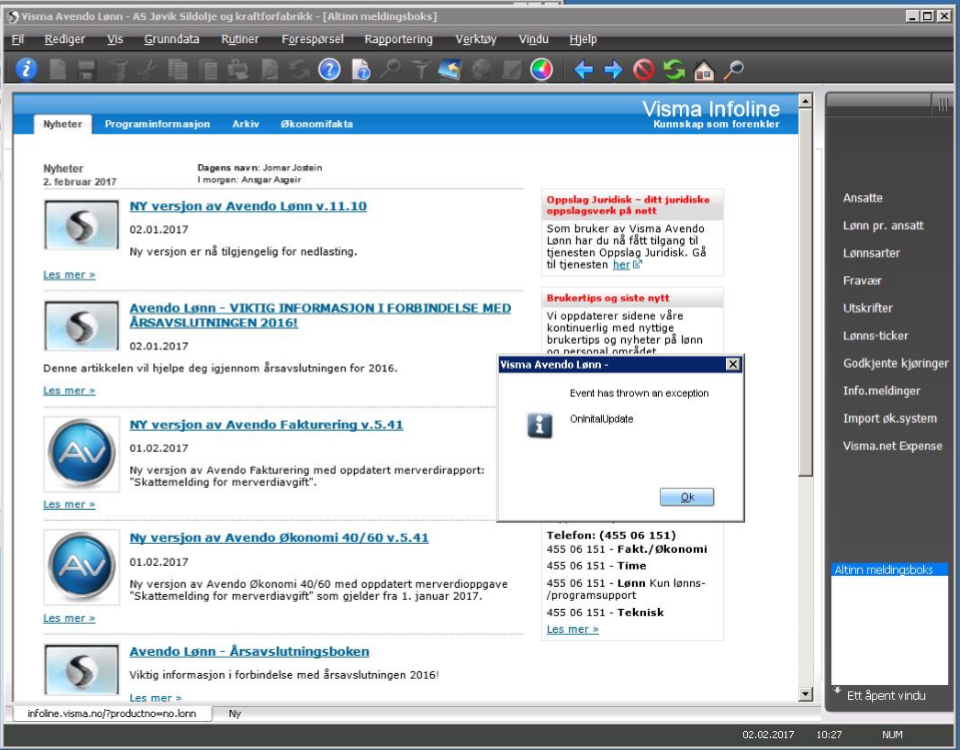Select the Nyheter tab
The width and height of the screenshot is (960, 750).
coord(62,124)
